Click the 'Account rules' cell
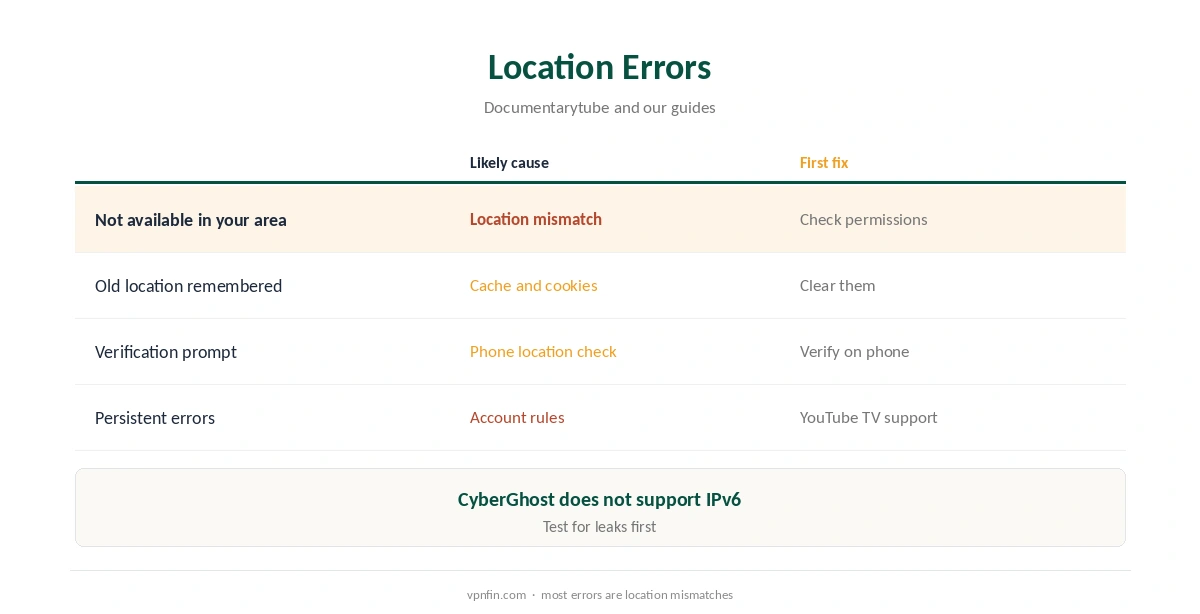 pyautogui.click(x=517, y=418)
